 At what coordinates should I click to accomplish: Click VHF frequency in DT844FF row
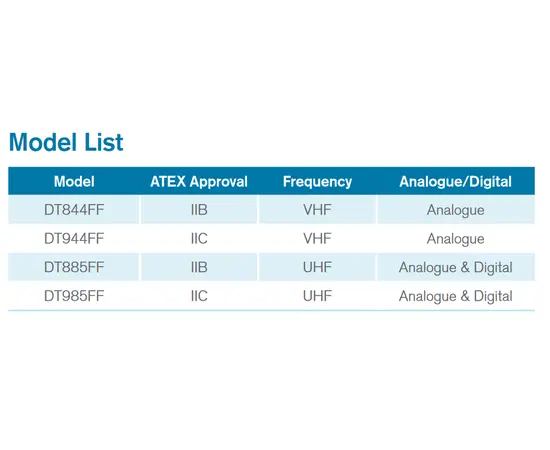click(x=317, y=210)
